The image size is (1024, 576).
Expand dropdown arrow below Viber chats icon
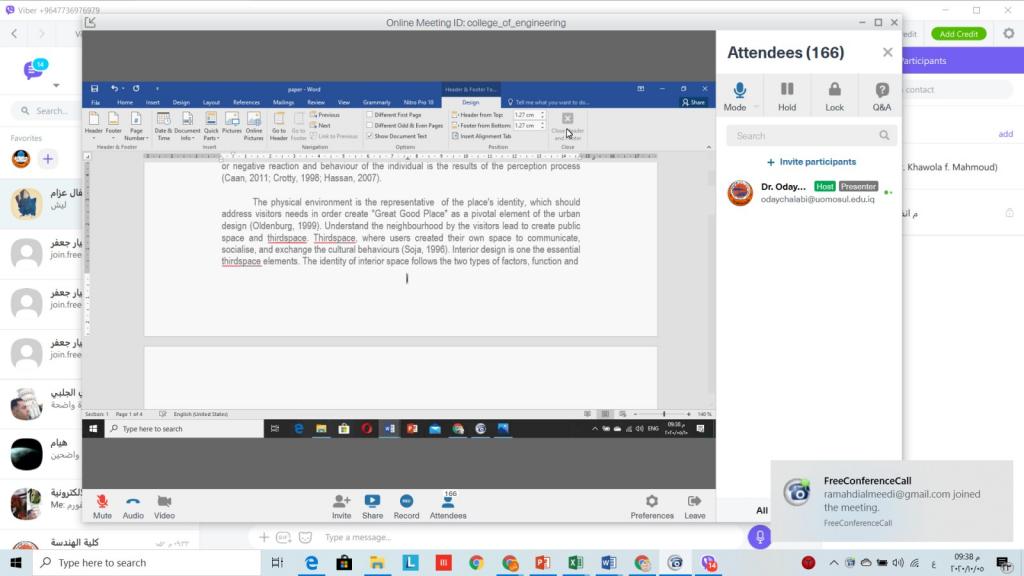click(56, 86)
